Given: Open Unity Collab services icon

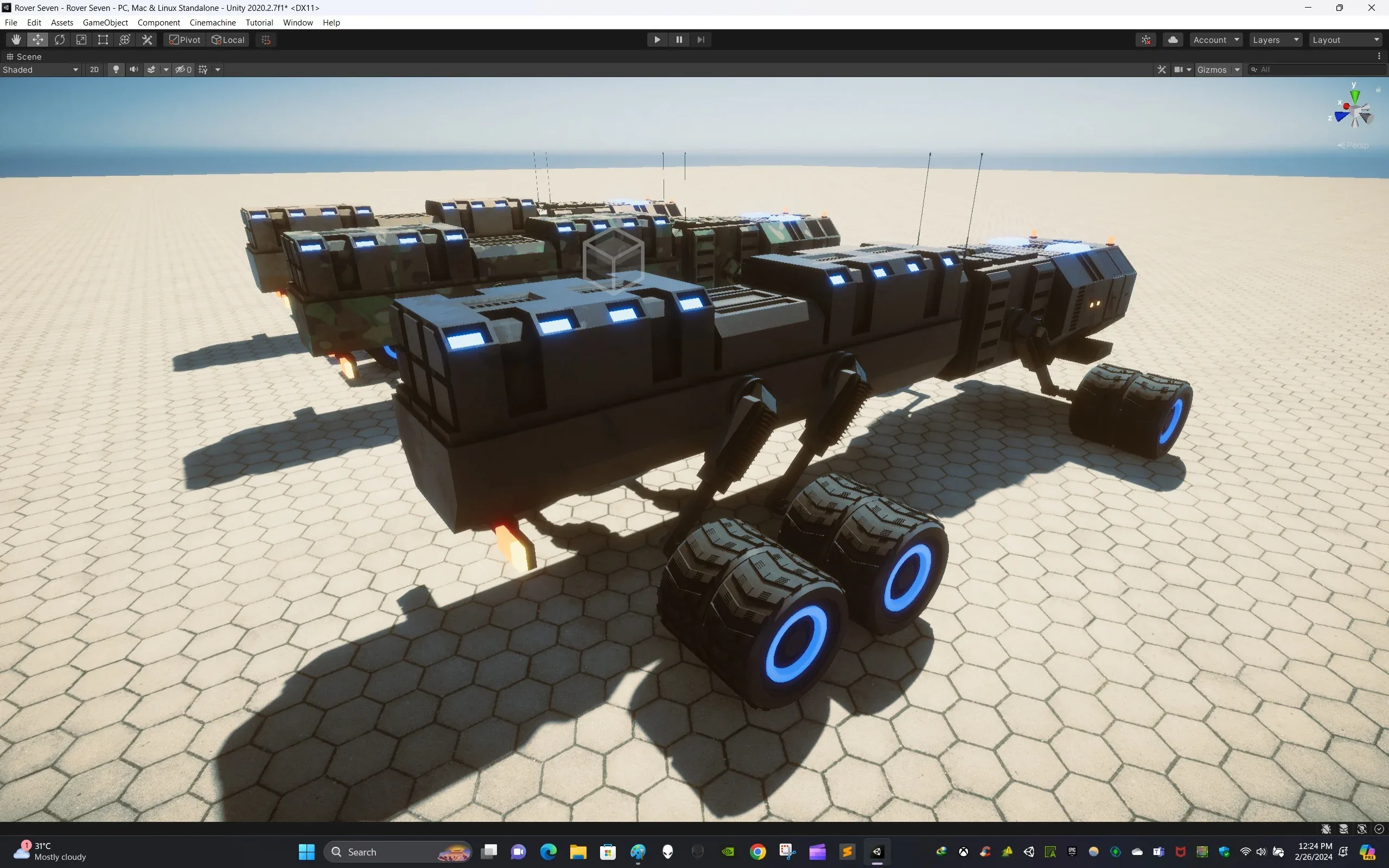Looking at the screenshot, I should tap(1145, 40).
